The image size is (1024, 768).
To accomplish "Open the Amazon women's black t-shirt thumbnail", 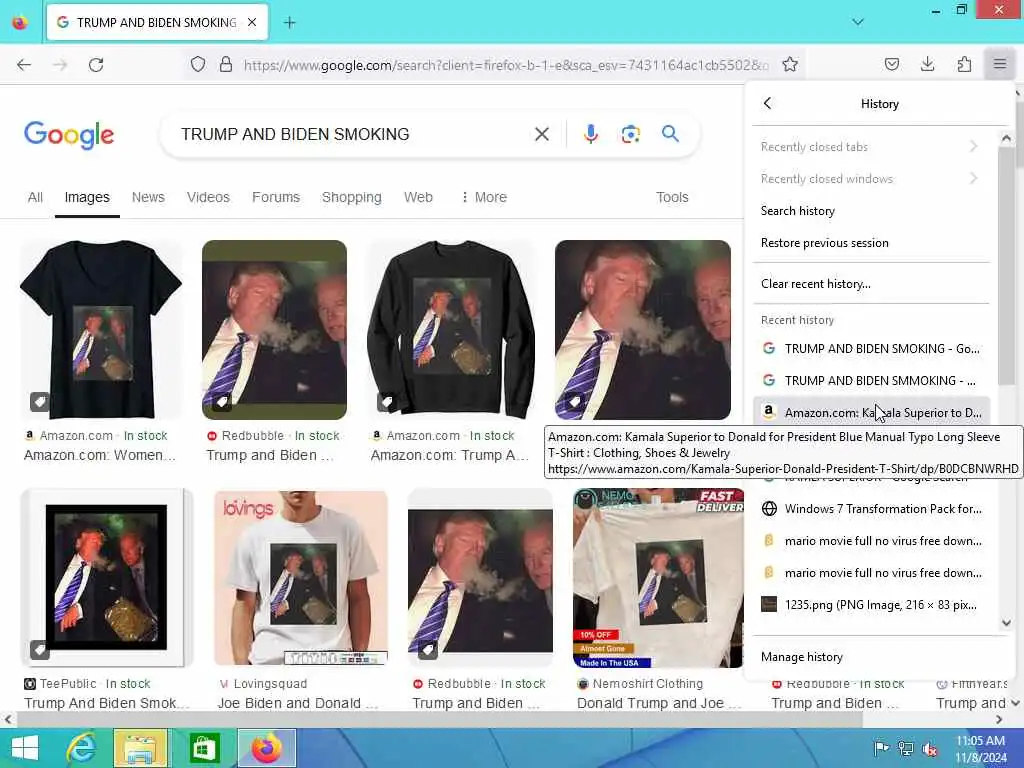I will click(101, 330).
